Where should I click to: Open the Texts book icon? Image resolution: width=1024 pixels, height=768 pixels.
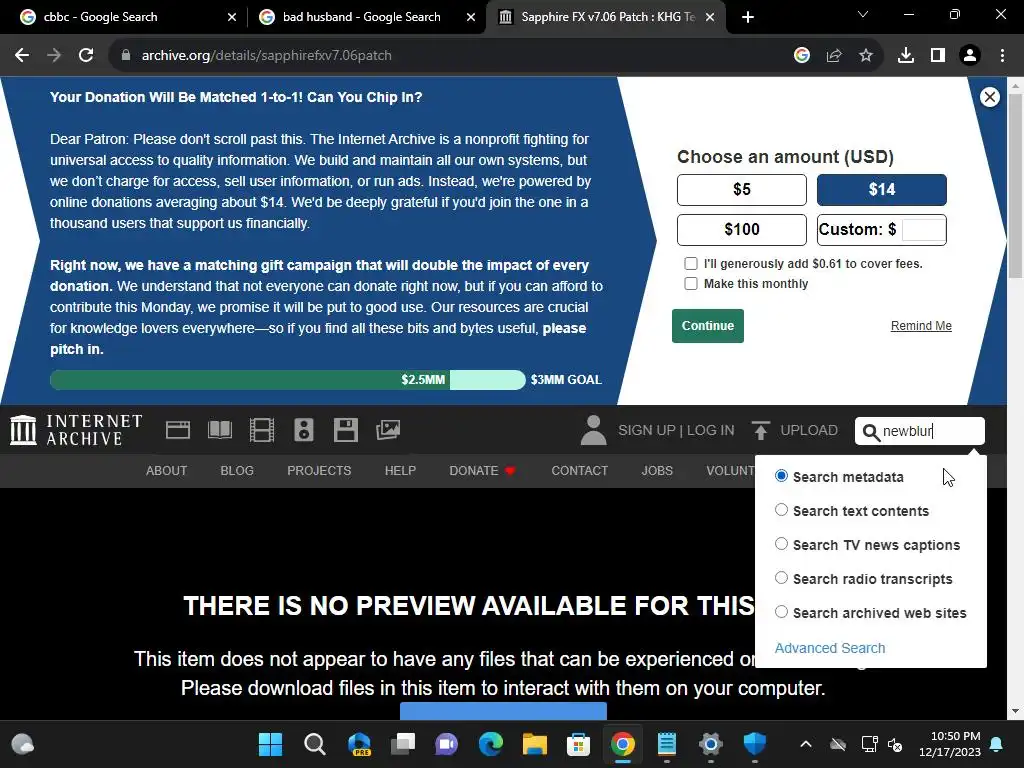[220, 430]
